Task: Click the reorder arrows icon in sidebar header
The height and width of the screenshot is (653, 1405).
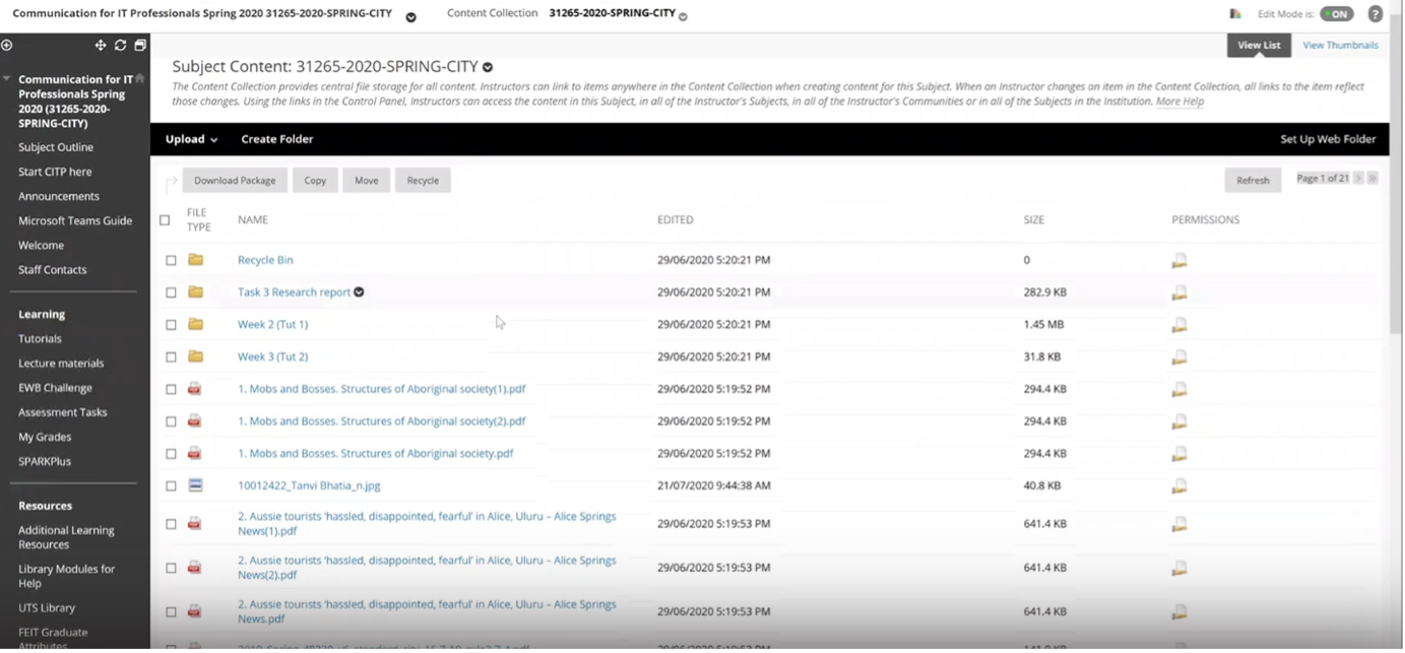Action: pyautogui.click(x=100, y=45)
